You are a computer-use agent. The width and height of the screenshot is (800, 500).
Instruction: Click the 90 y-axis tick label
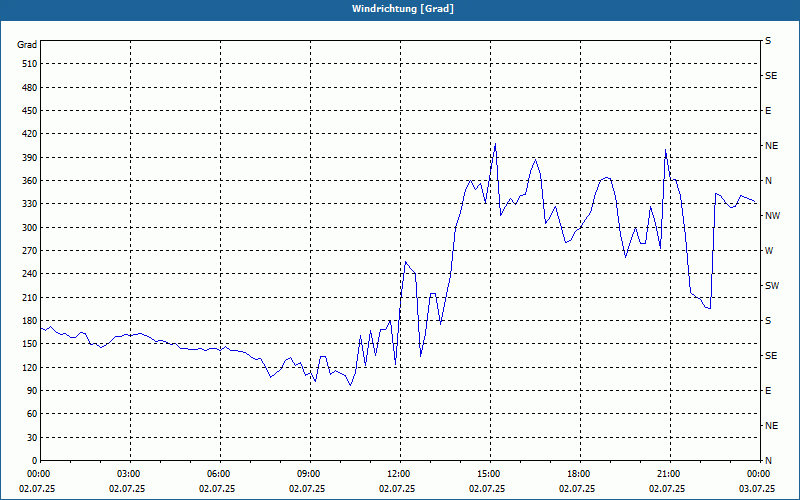32,390
